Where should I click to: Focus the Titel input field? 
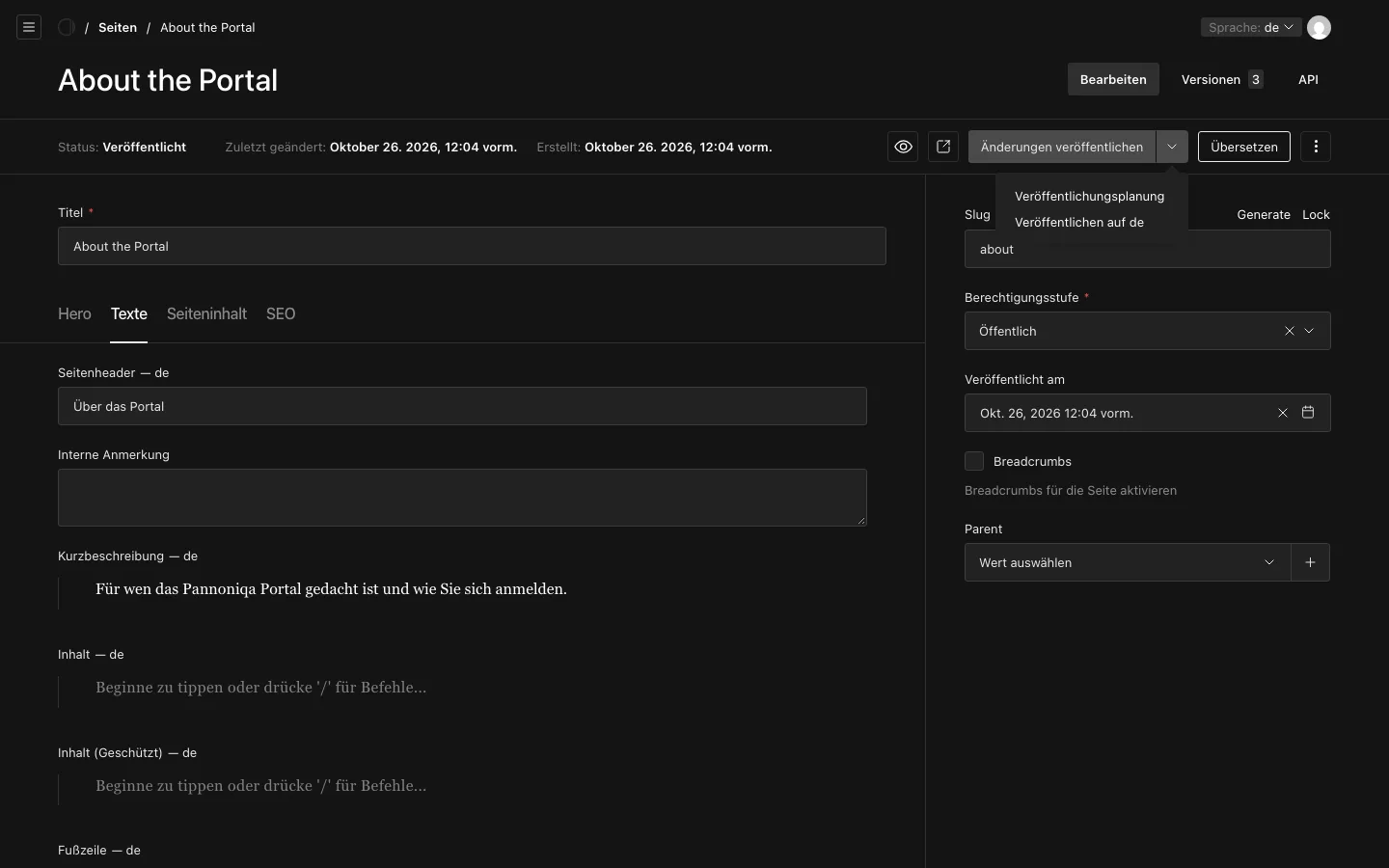[x=472, y=246]
